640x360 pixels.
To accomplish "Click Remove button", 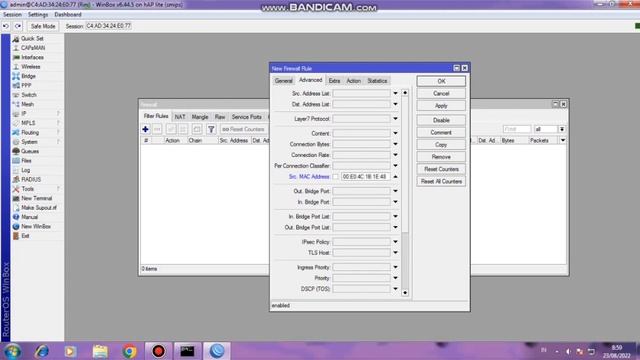I will 441,157.
